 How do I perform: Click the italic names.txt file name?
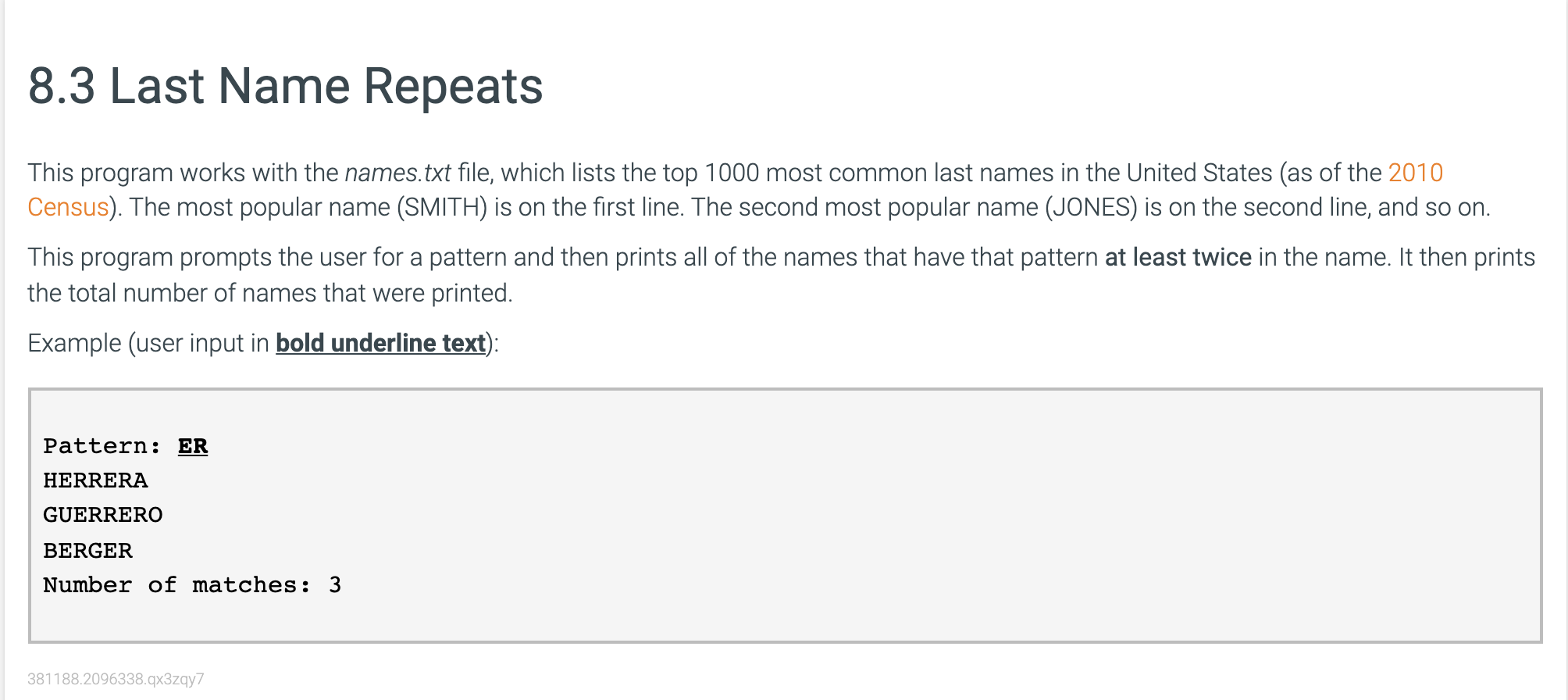[397, 173]
